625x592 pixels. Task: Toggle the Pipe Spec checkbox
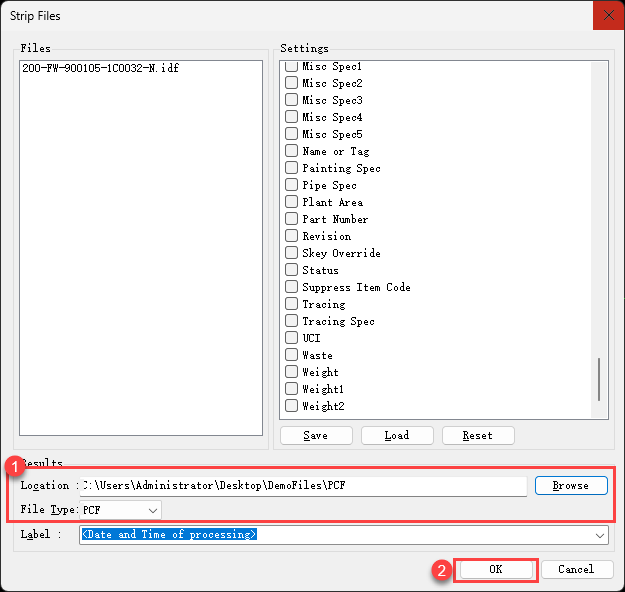[x=292, y=185]
